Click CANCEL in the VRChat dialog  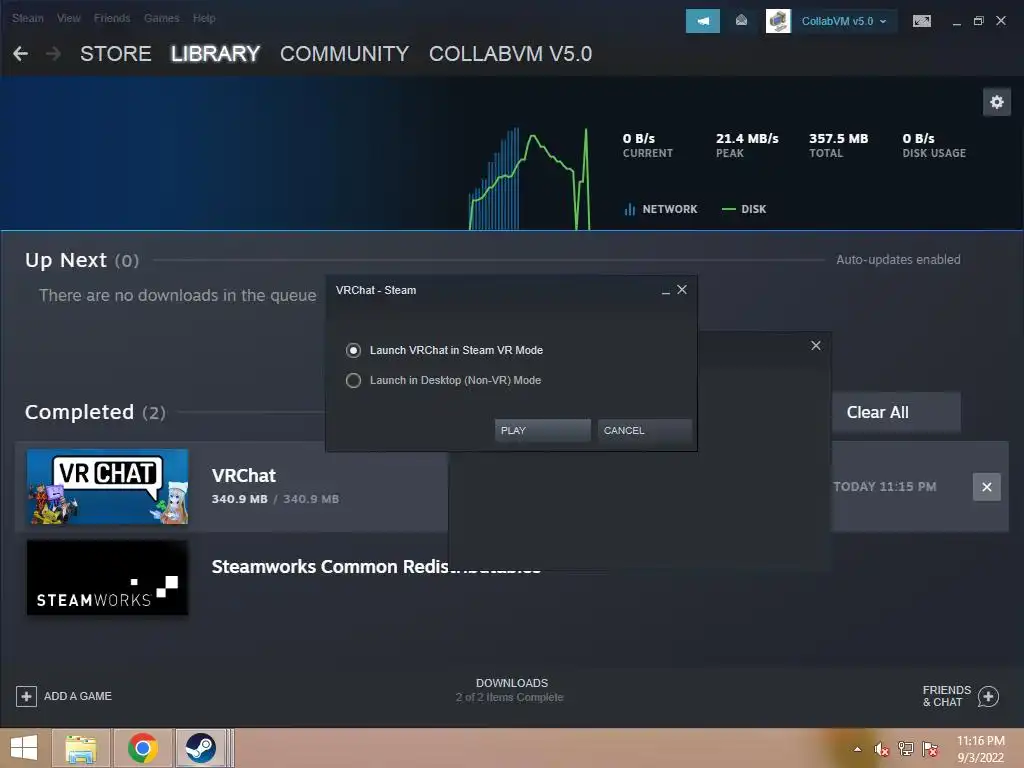tap(645, 430)
